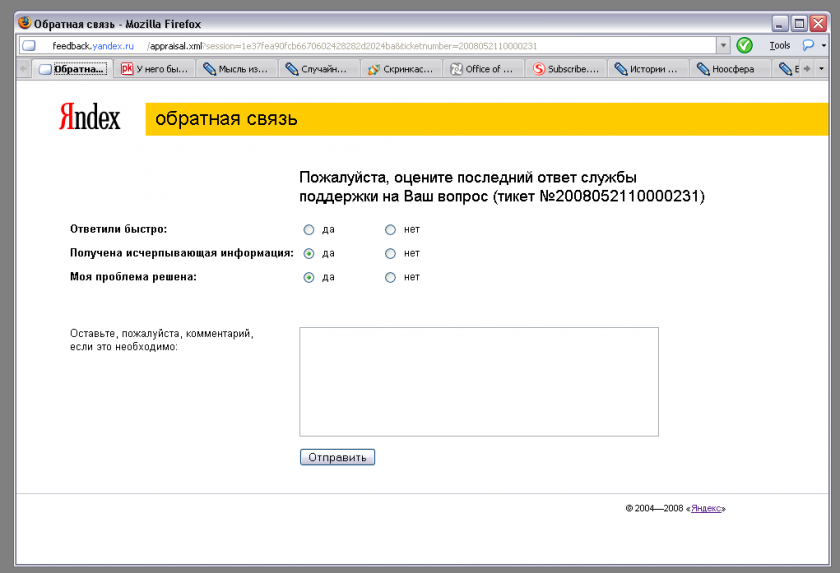This screenshot has height=573, width=840.
Task: Open the Яндекс footer link
Action: pos(706,508)
